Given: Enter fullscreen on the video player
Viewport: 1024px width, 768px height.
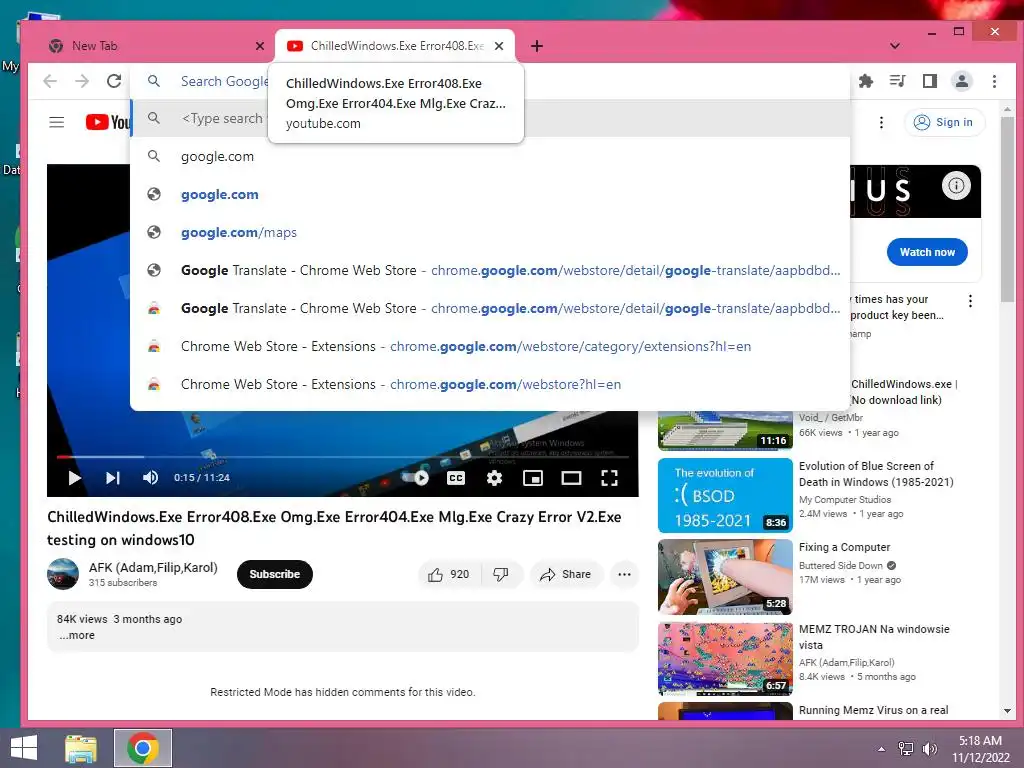Looking at the screenshot, I should (609, 478).
